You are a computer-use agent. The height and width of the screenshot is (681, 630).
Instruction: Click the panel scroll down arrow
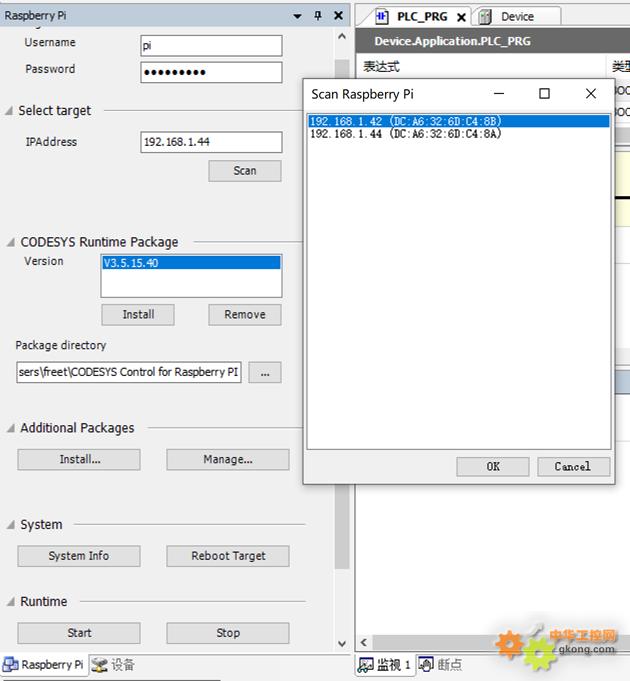342,643
